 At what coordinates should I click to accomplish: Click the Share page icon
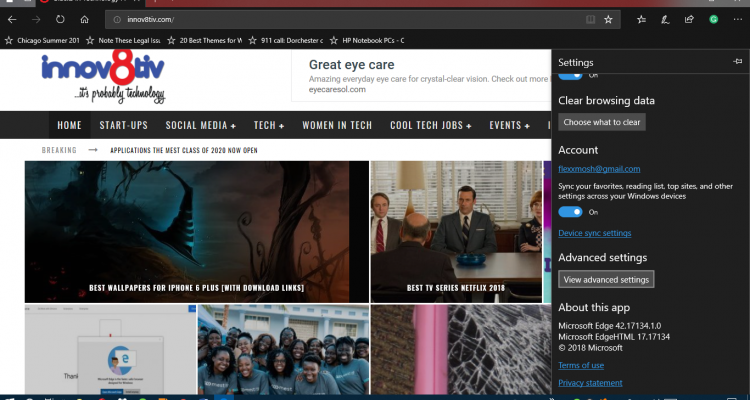coord(689,20)
